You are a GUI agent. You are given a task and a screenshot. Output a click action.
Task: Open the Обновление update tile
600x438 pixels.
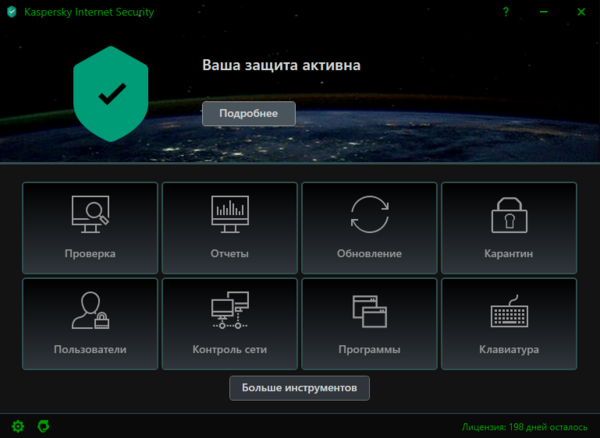(x=369, y=228)
